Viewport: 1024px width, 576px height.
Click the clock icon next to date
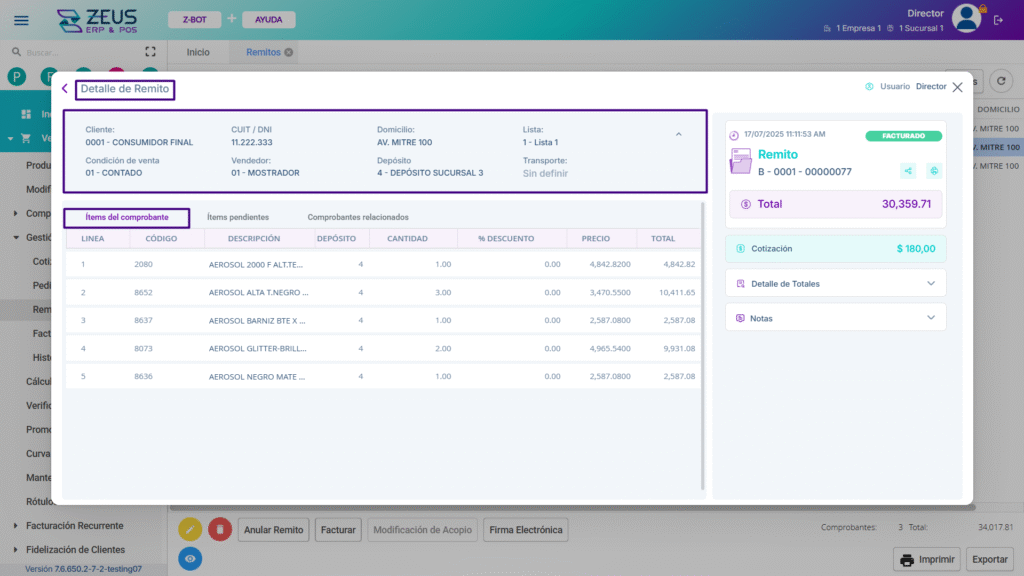point(734,135)
